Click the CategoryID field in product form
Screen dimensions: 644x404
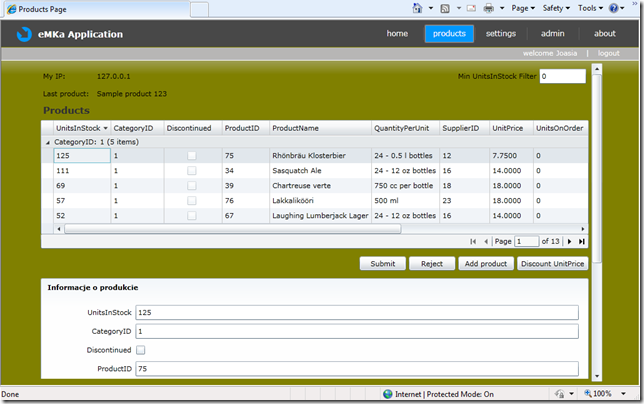[357, 331]
